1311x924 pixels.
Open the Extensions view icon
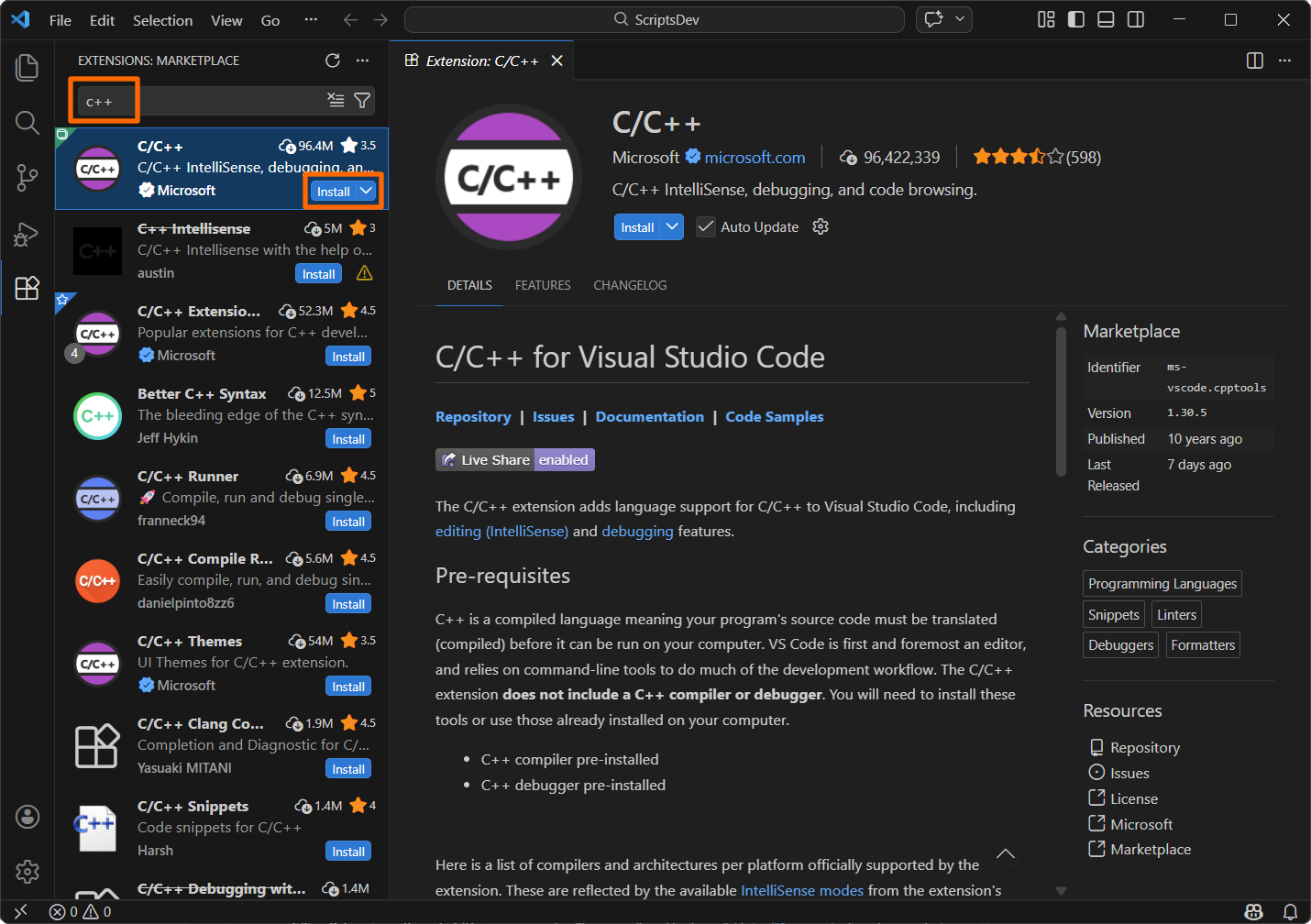(x=28, y=288)
